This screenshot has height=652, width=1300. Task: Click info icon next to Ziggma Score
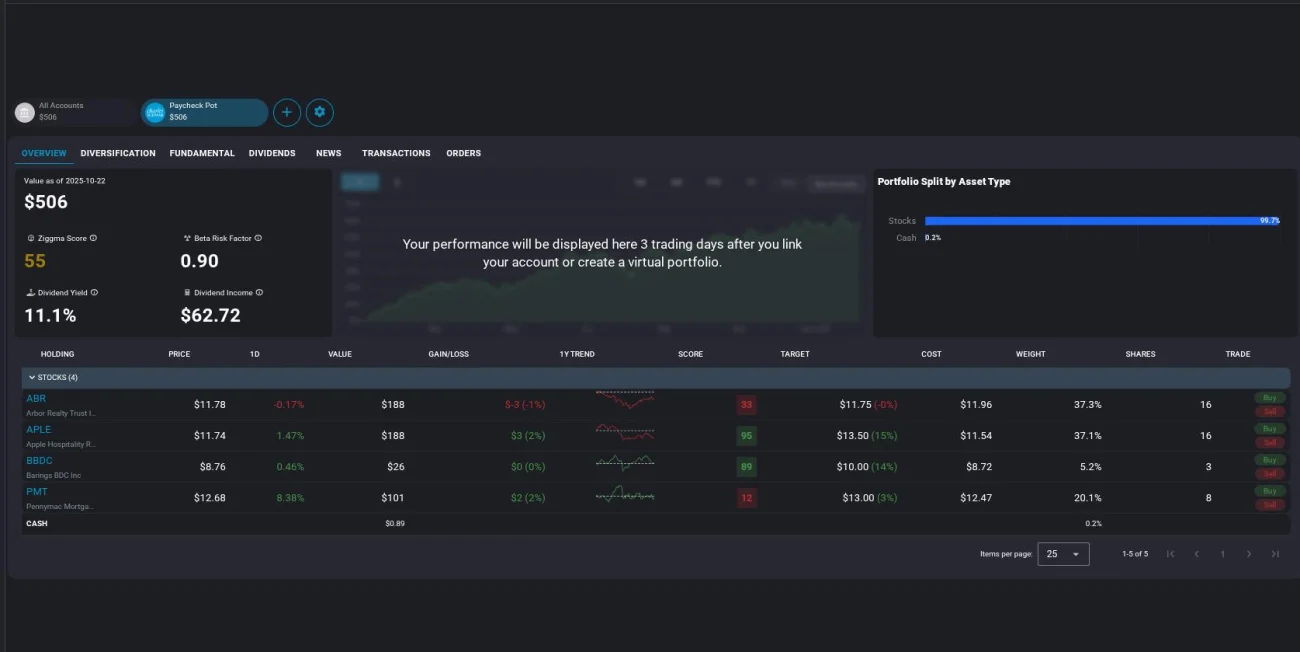(x=94, y=238)
